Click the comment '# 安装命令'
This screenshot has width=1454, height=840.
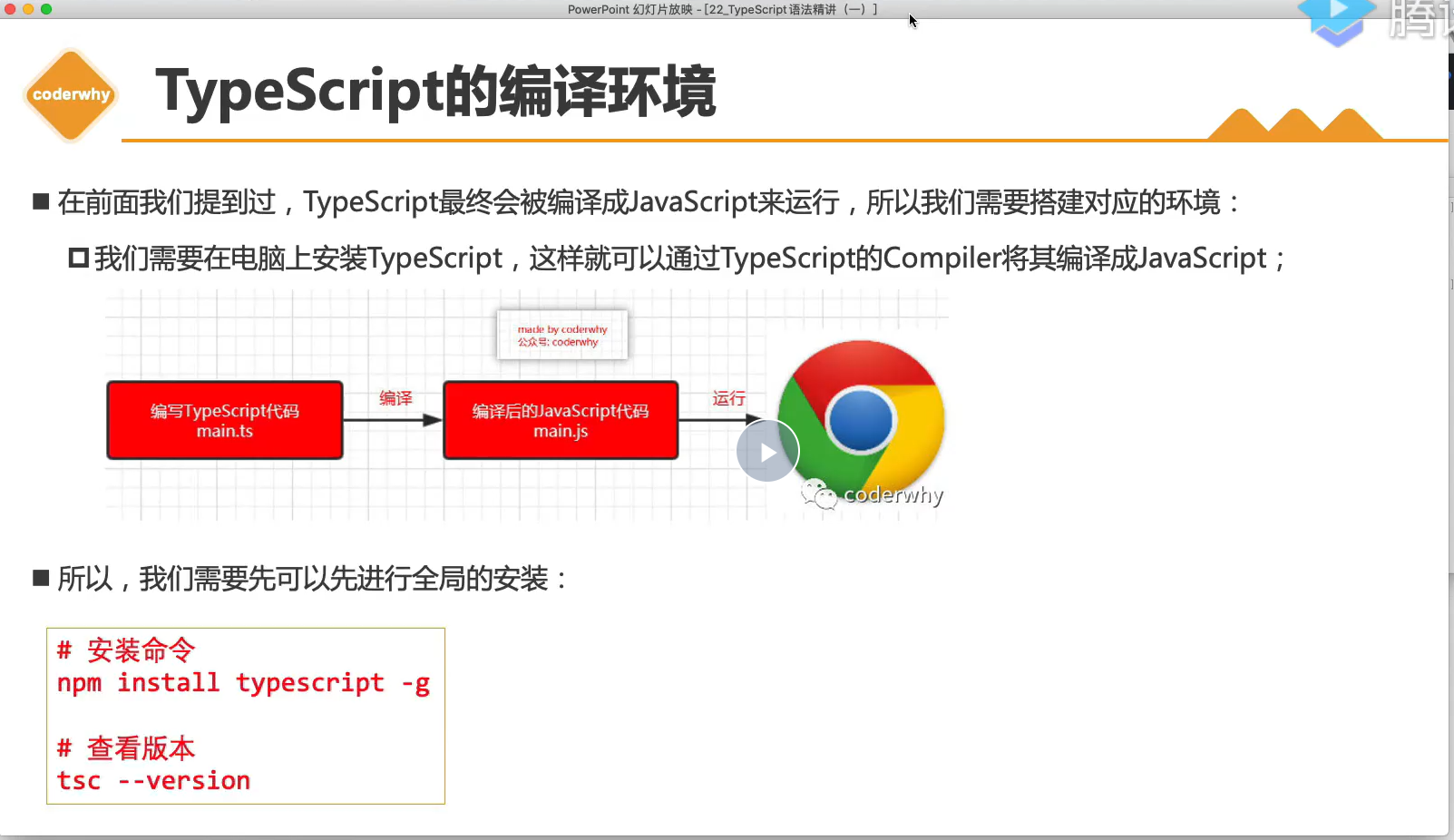pos(126,650)
